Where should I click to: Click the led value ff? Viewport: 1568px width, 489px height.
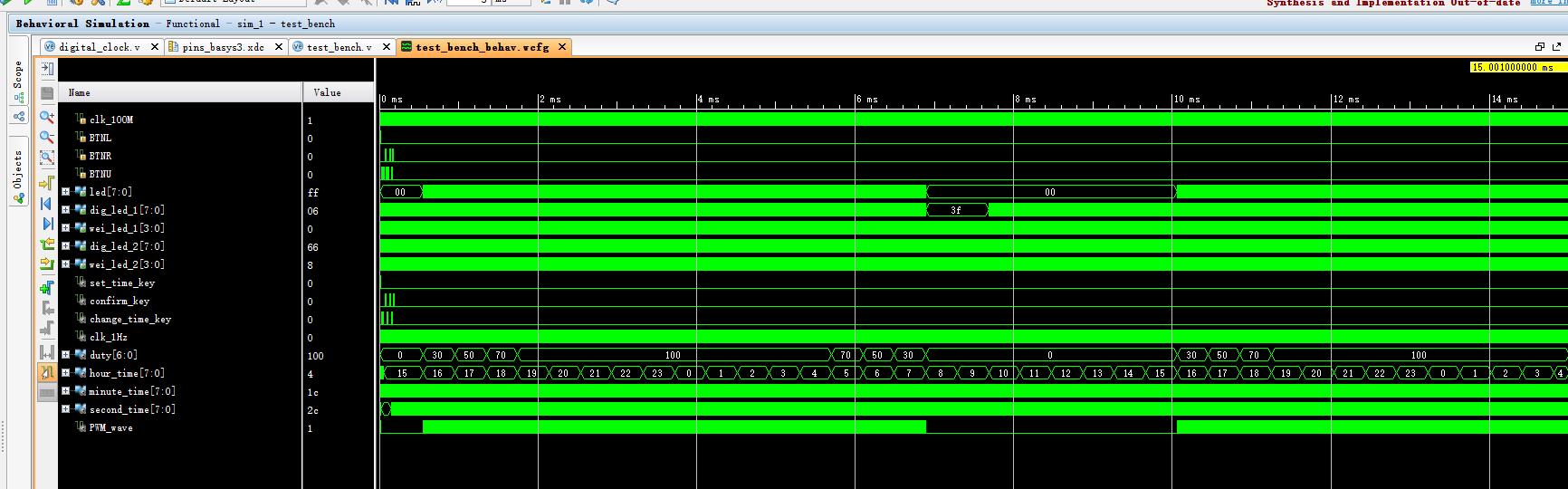pos(313,193)
